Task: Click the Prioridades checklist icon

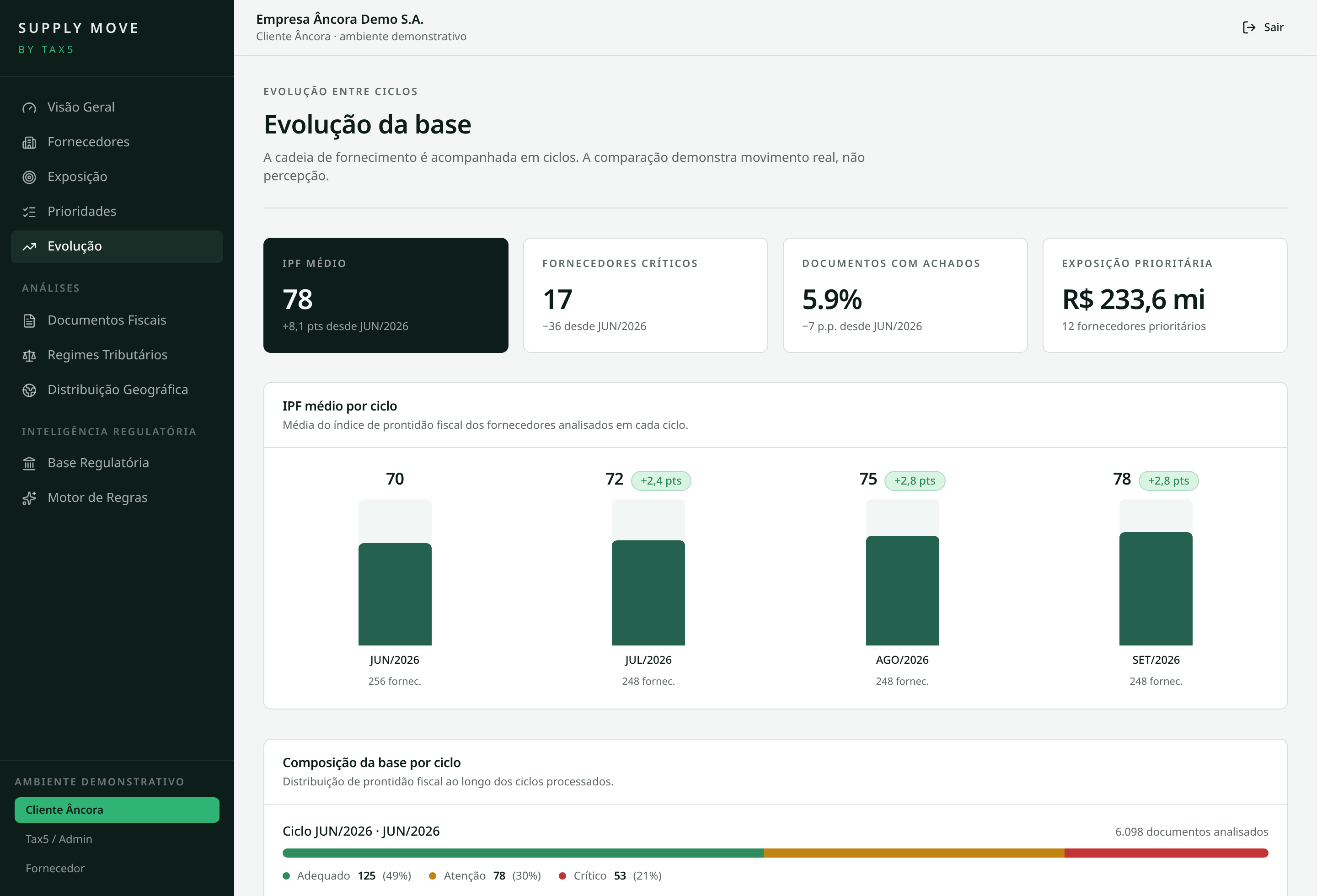Action: point(29,212)
